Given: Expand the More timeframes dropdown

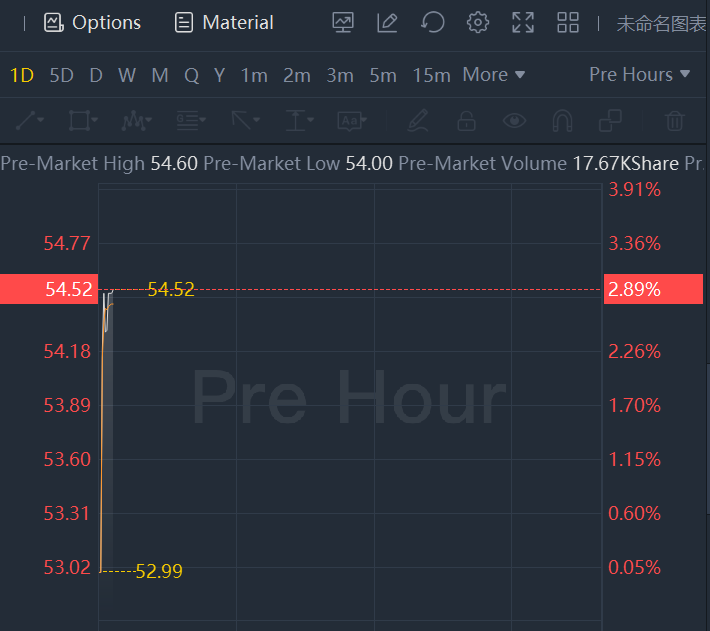Looking at the screenshot, I should coord(494,75).
